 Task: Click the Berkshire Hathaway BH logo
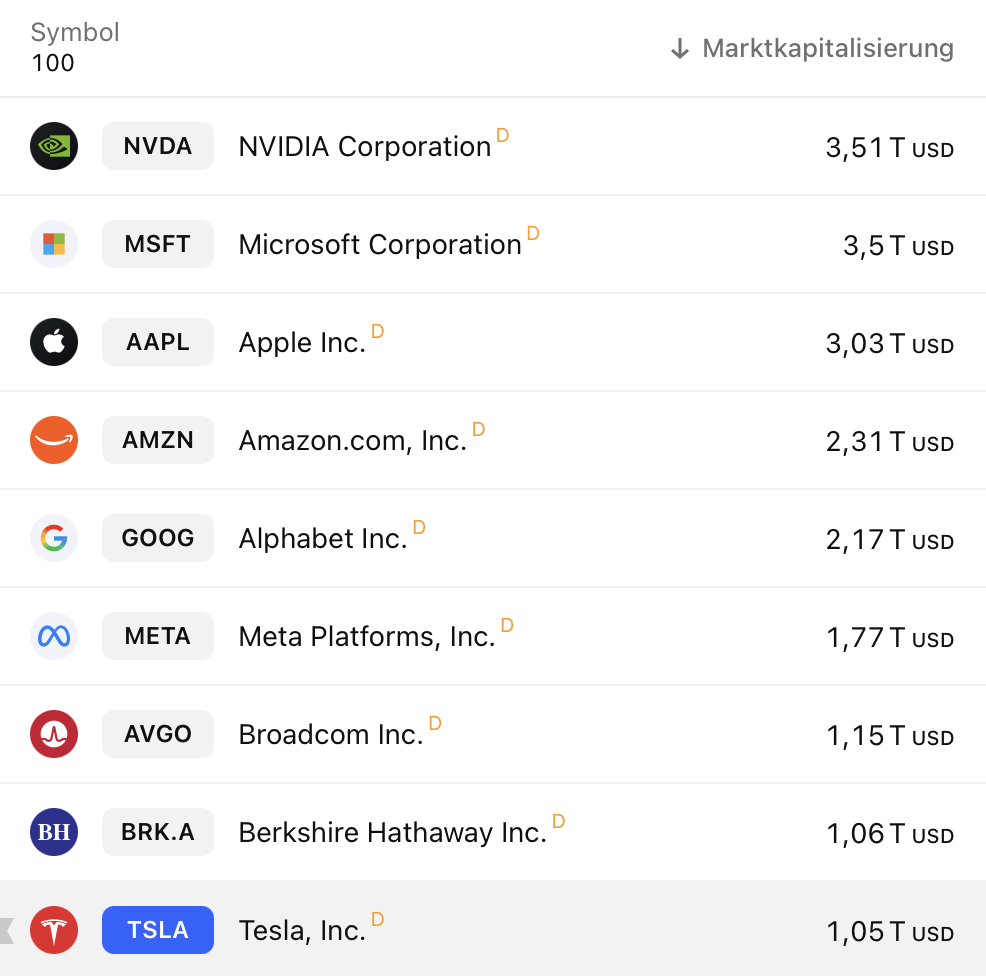click(x=54, y=832)
